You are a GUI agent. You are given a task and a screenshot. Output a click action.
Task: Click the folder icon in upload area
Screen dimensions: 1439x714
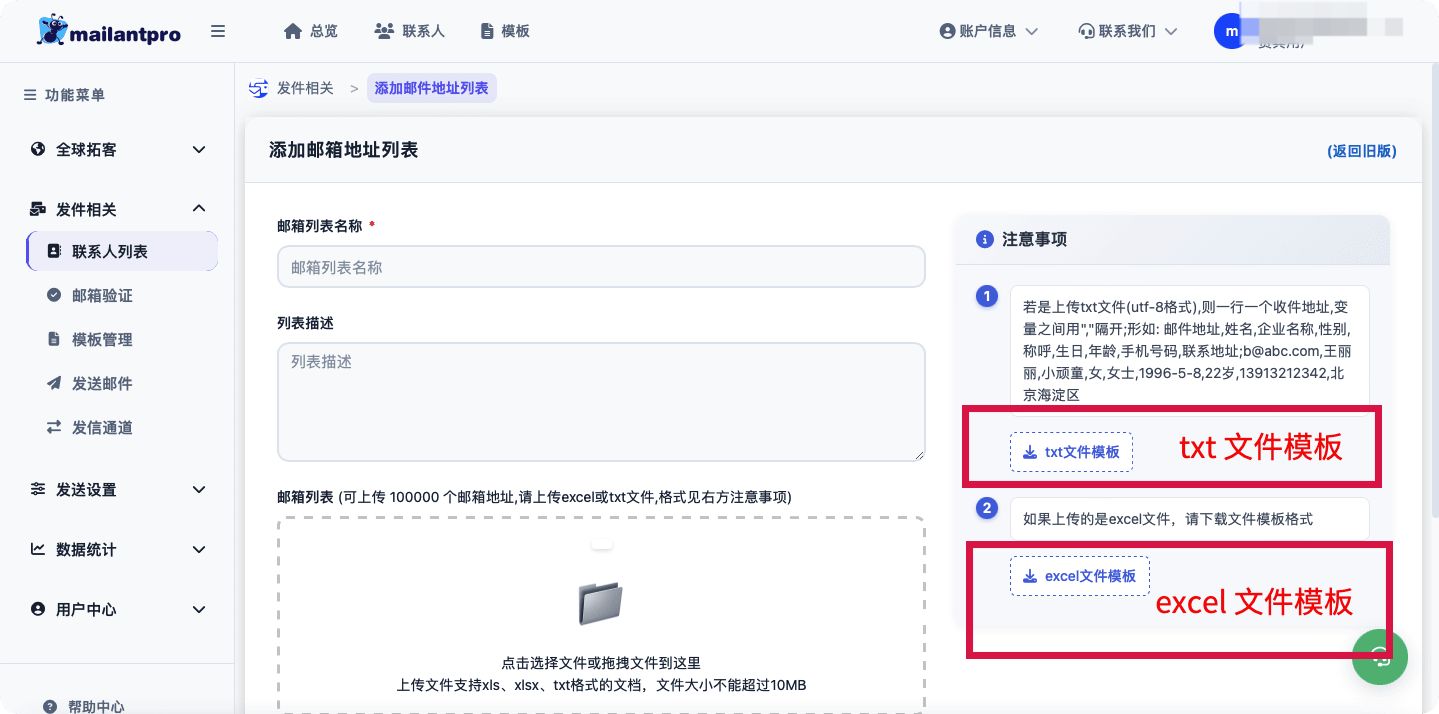(x=601, y=603)
